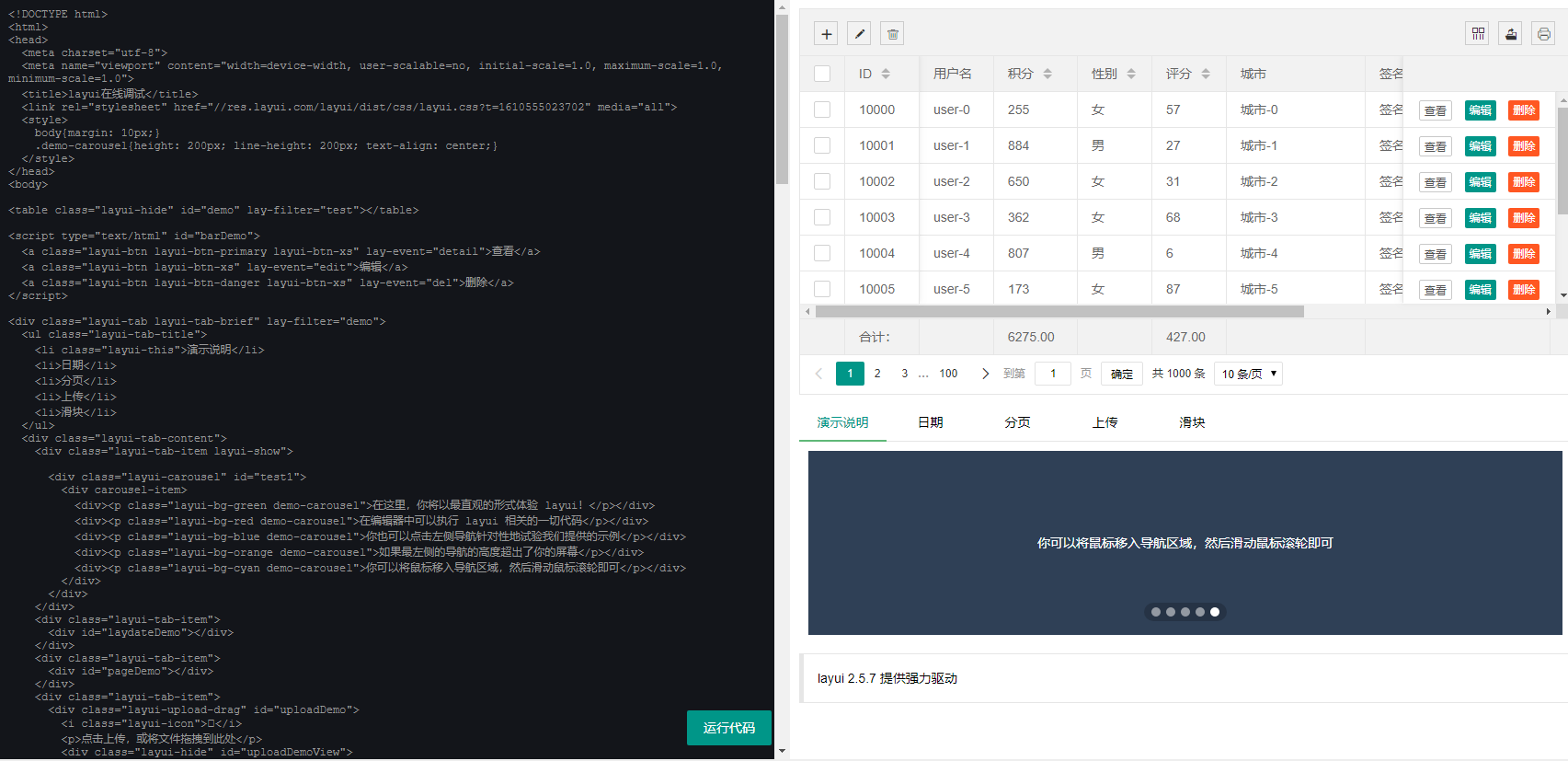Click the 确定 page jump confirm button

coord(1122,374)
